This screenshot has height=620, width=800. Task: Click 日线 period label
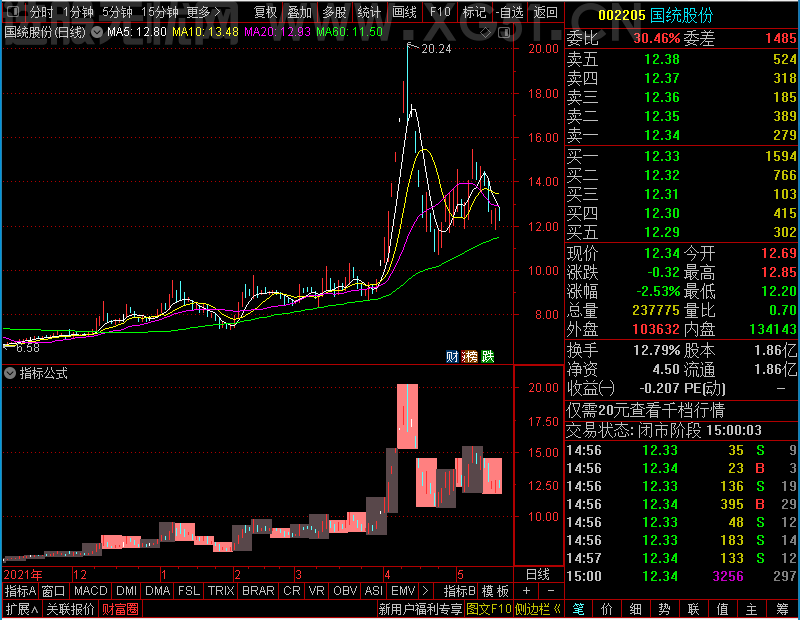(538, 575)
